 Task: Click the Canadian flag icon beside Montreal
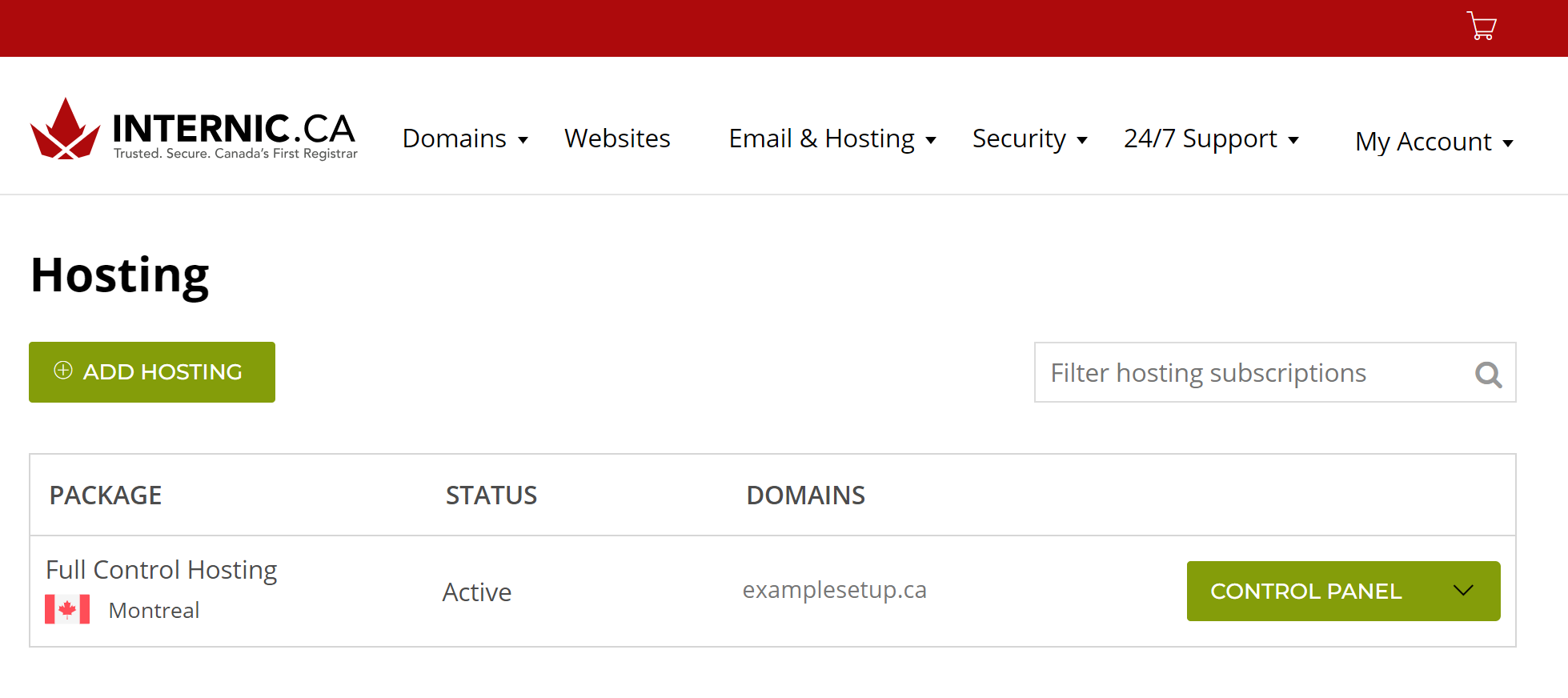point(67,609)
